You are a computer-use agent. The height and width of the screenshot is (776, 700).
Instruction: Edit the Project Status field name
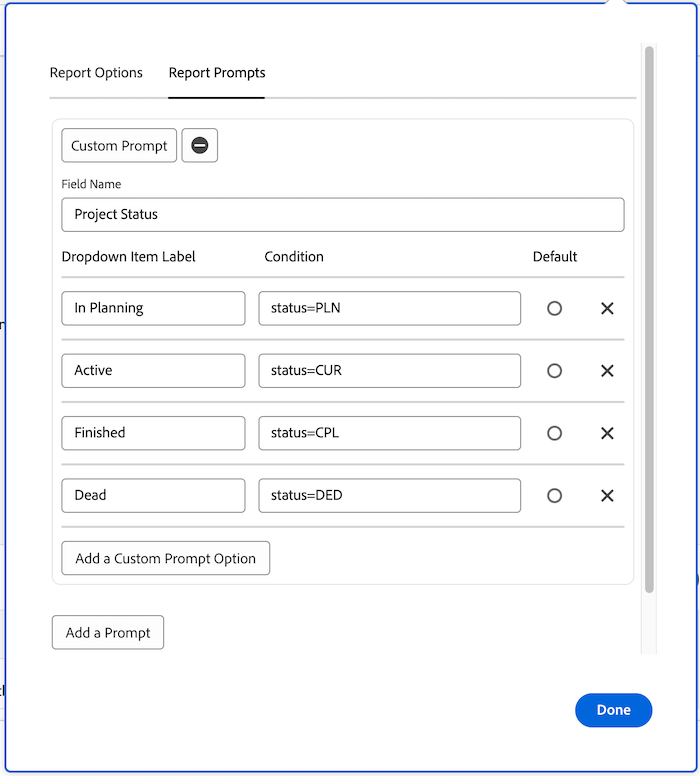point(343,215)
